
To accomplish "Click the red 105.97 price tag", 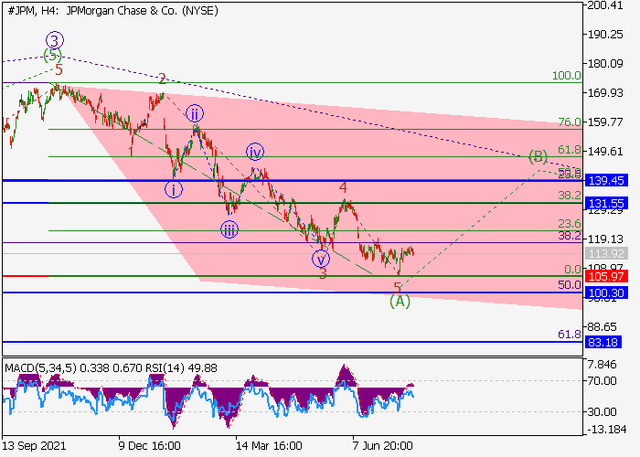I will click(x=608, y=276).
